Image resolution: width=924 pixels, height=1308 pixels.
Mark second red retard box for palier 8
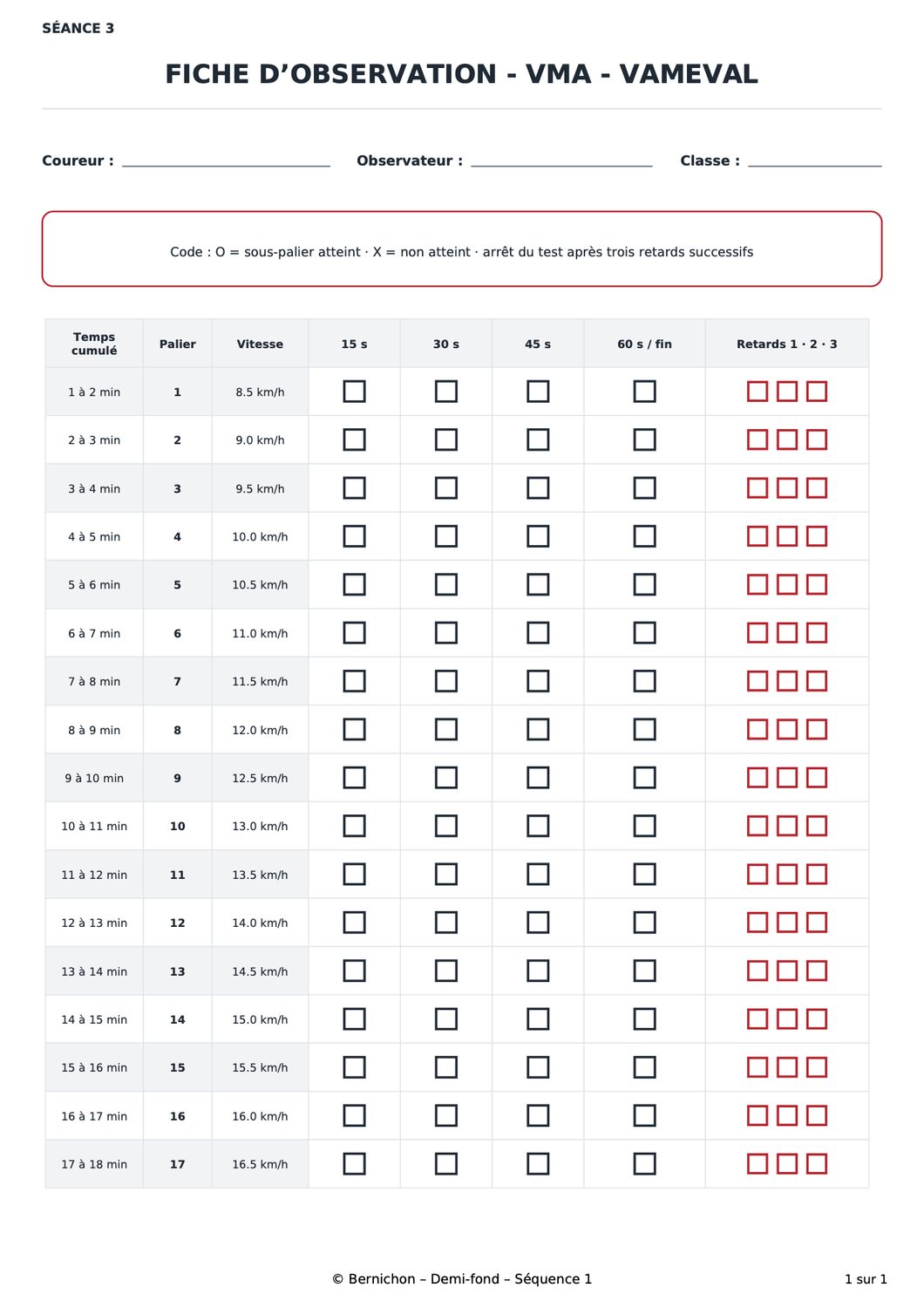click(787, 729)
